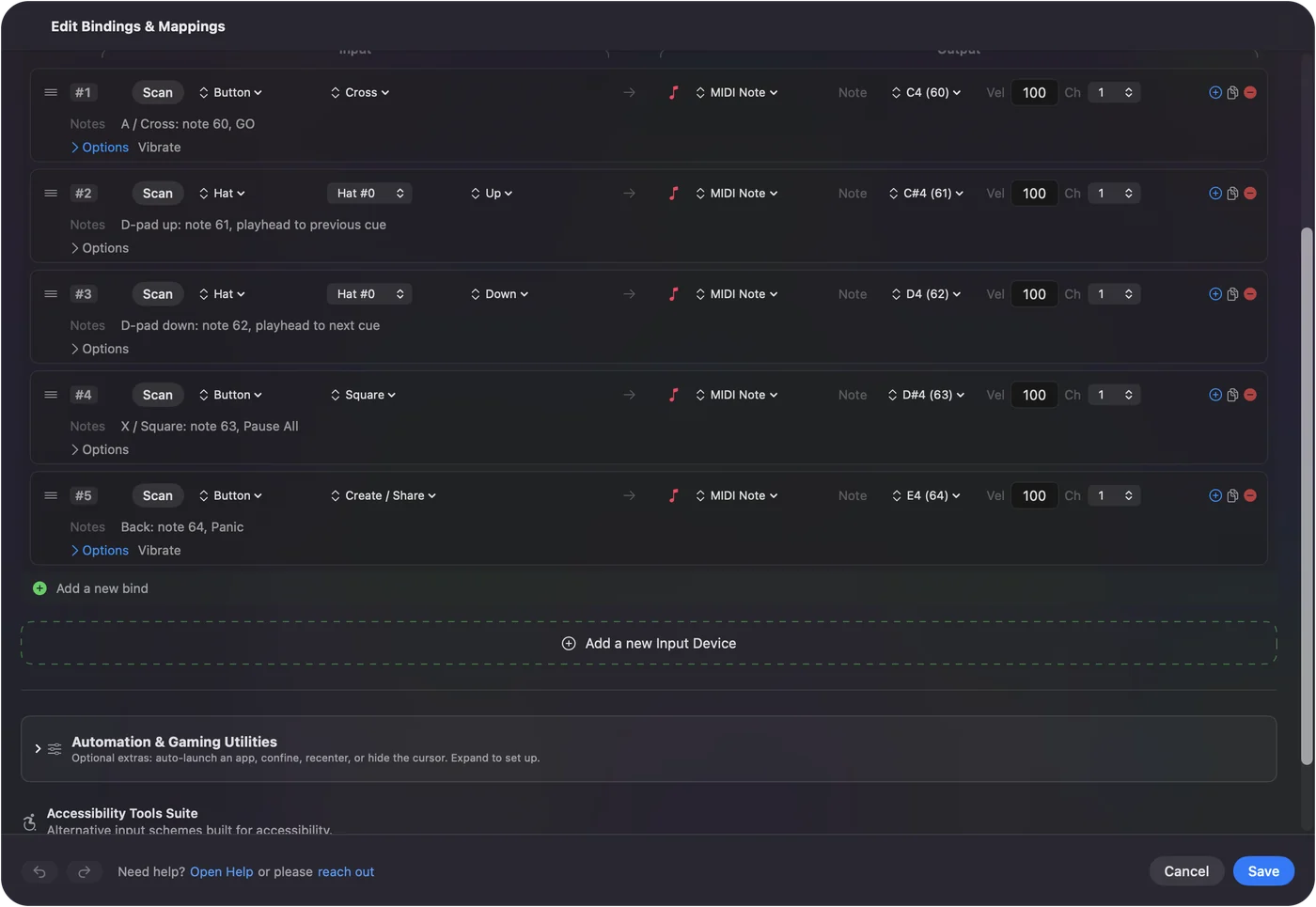Viewport: 1316px width, 907px height.
Task: Duplicate bind #1 with copy icon
Action: click(1232, 92)
